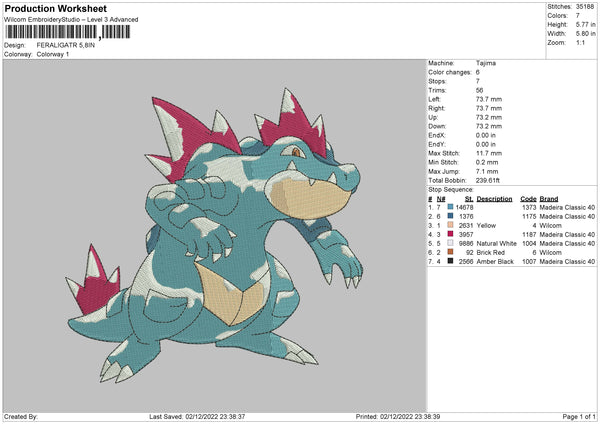
Task: Click the Description column header
Action: pos(494,199)
